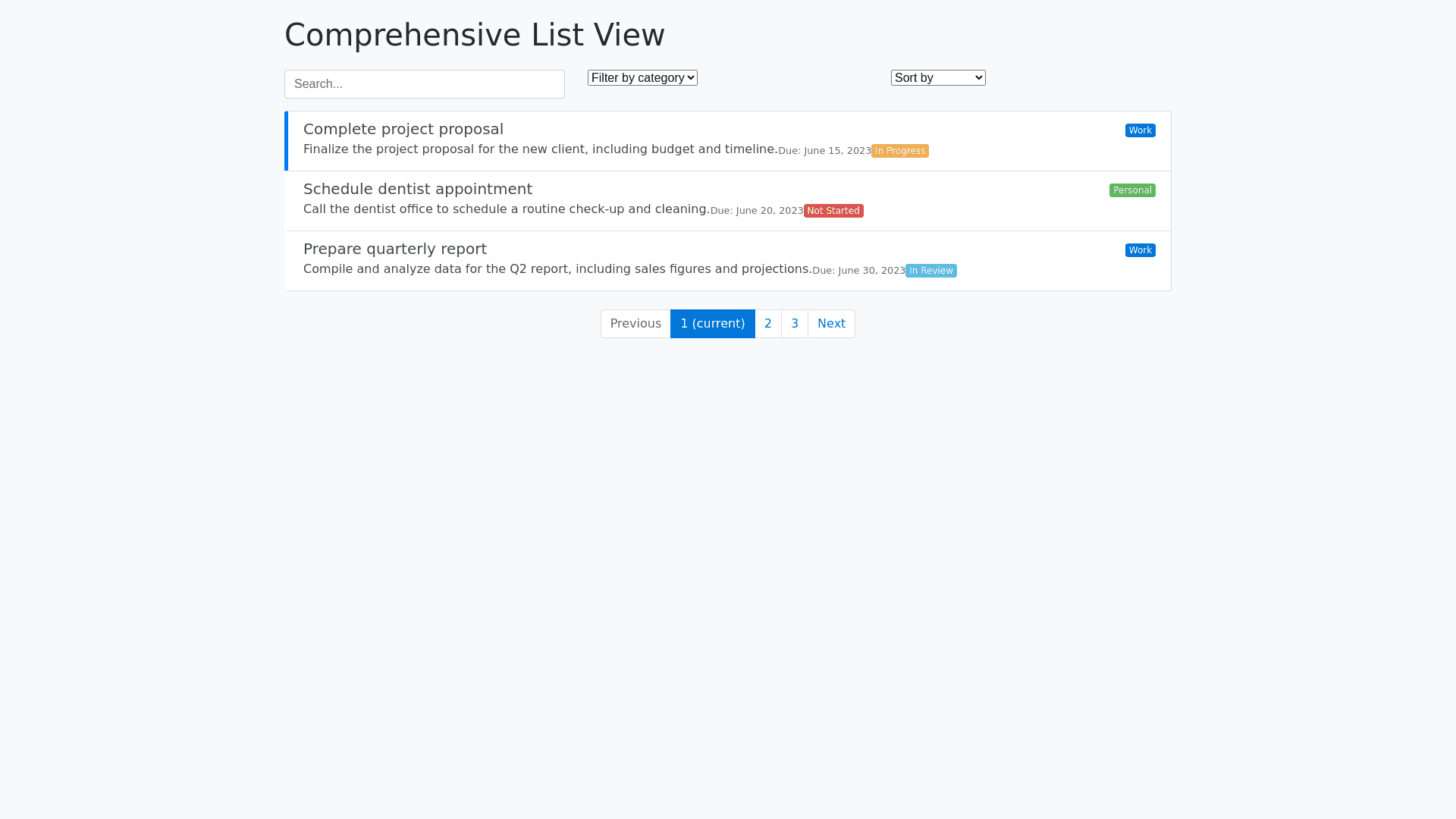Go to the Previous page
The width and height of the screenshot is (1456, 819).
(635, 324)
